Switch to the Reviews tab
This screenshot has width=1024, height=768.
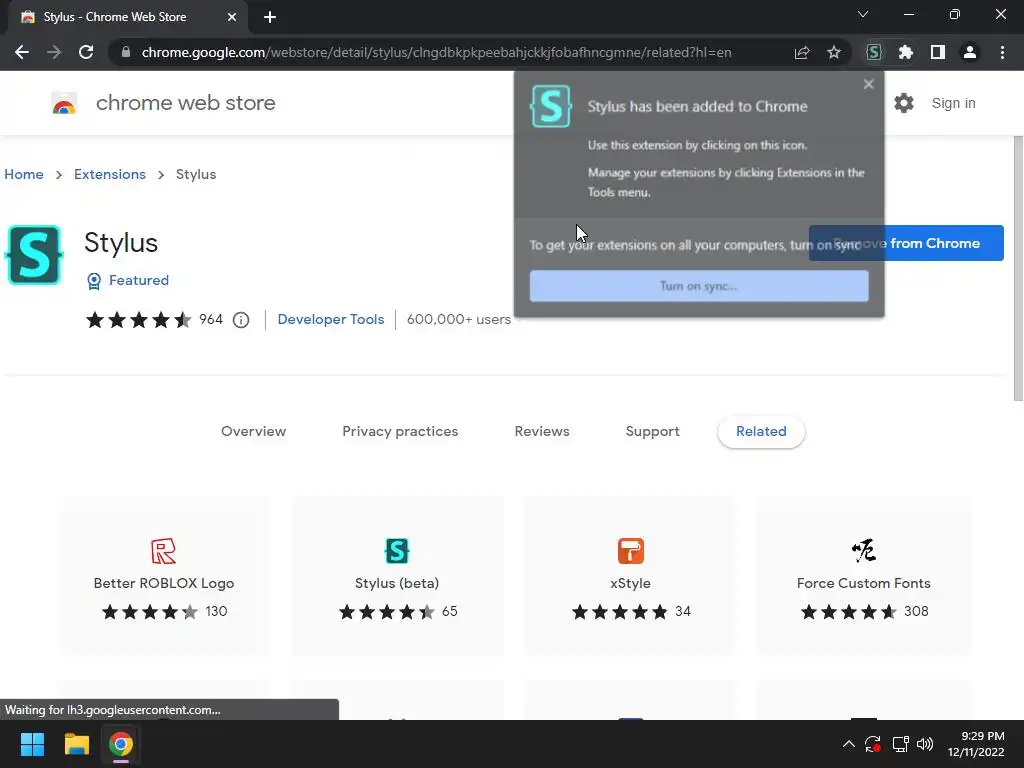pyautogui.click(x=542, y=432)
